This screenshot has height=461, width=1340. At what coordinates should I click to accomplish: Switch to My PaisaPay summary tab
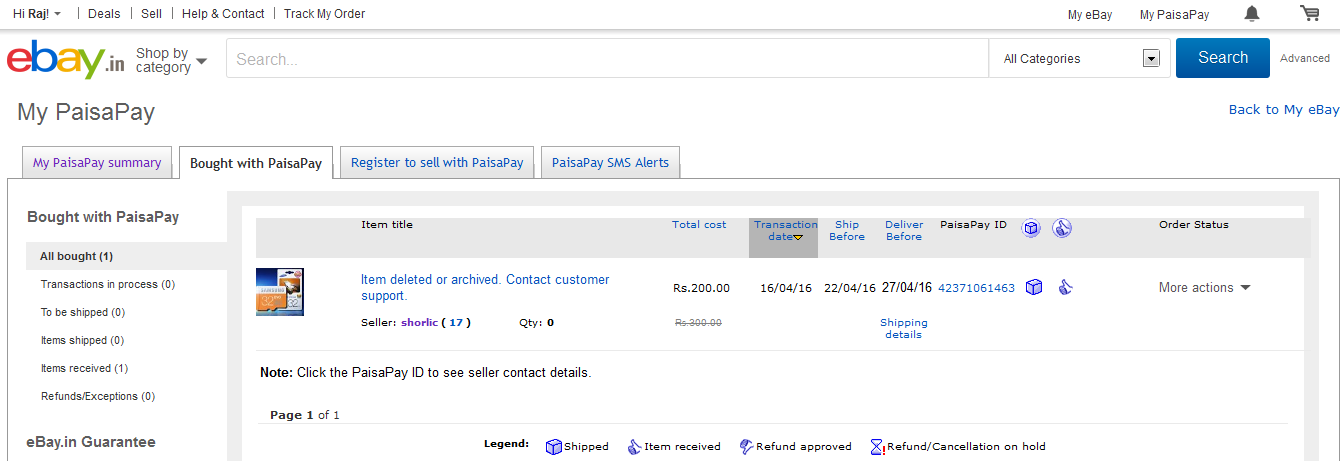pyautogui.click(x=97, y=163)
